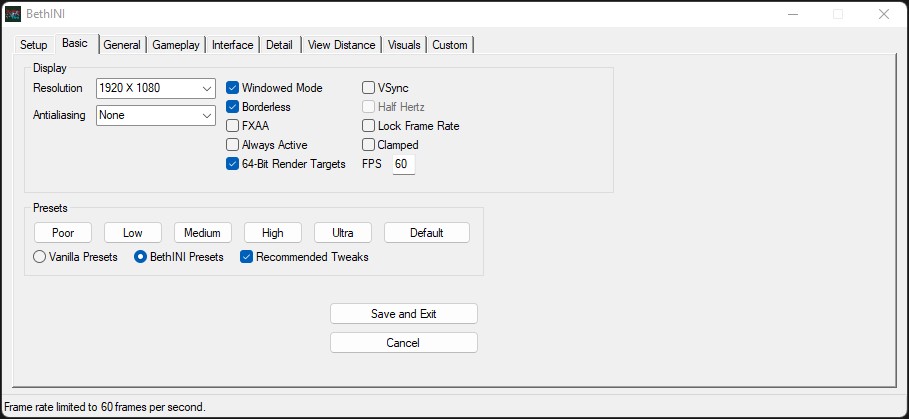This screenshot has height=419, width=909.
Task: Disable Windowed Mode checkbox
Action: click(233, 88)
